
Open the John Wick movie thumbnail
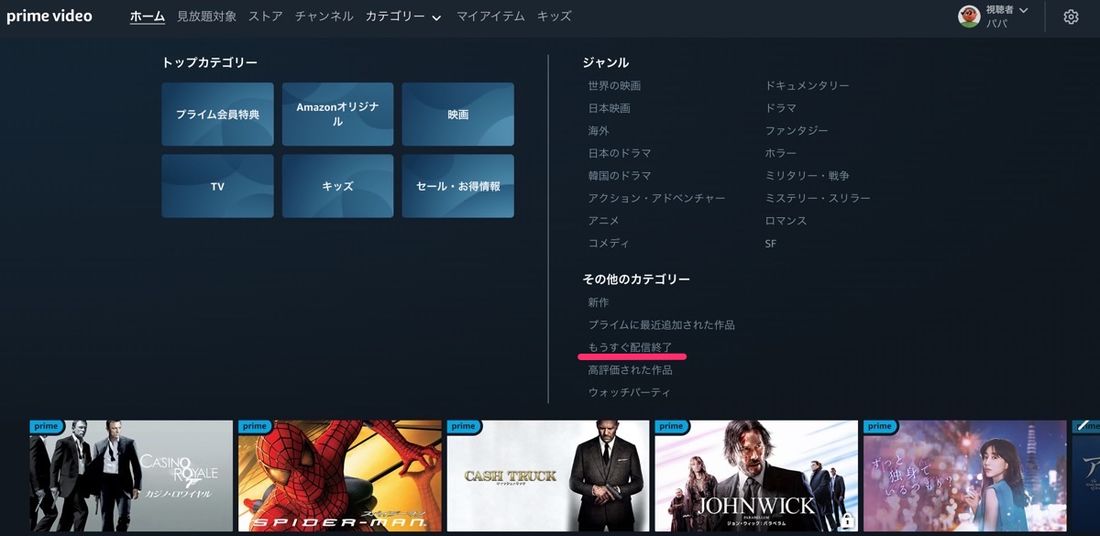point(756,476)
